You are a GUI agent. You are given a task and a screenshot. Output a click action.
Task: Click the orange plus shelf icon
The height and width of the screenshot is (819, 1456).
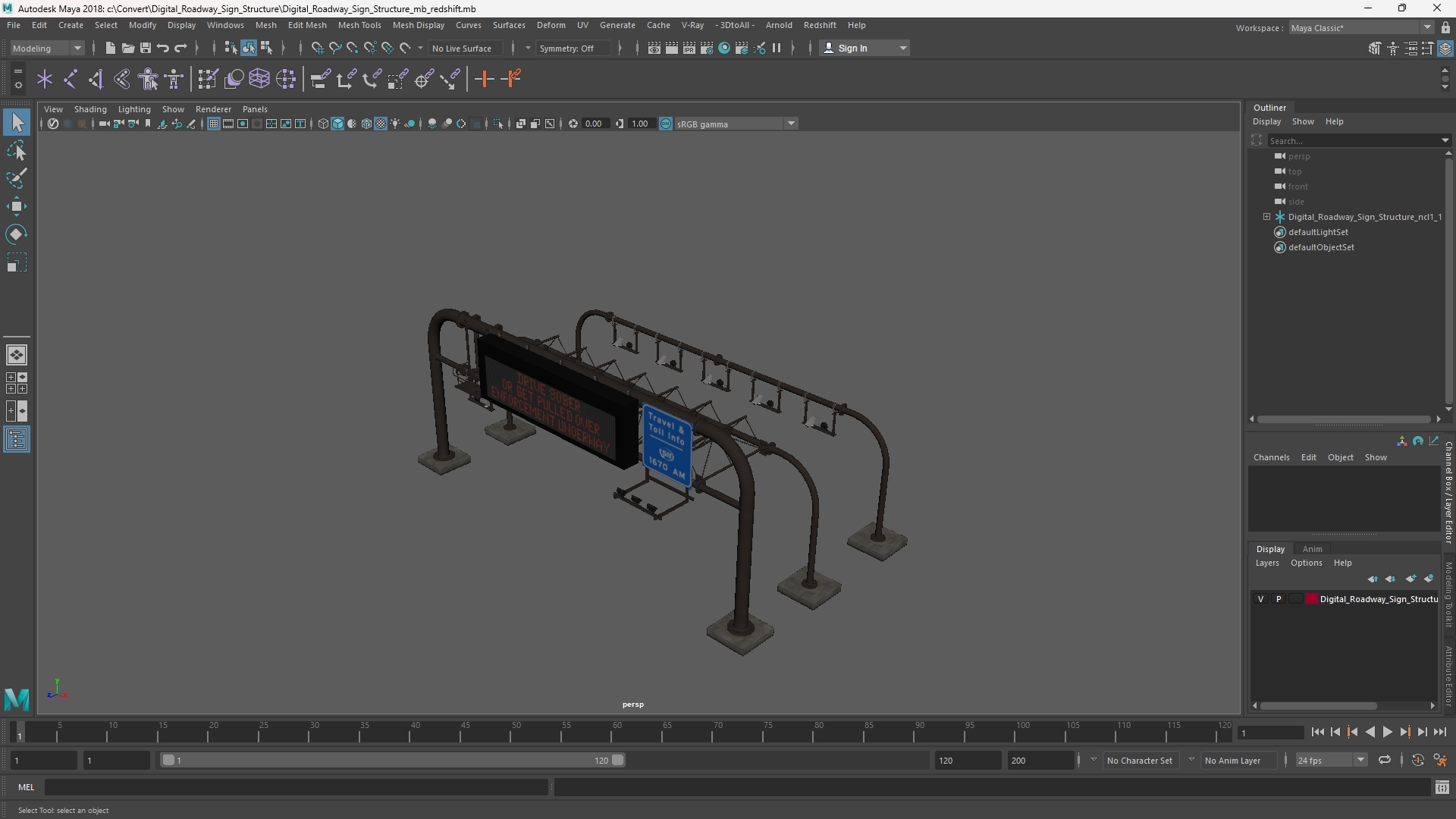(484, 79)
